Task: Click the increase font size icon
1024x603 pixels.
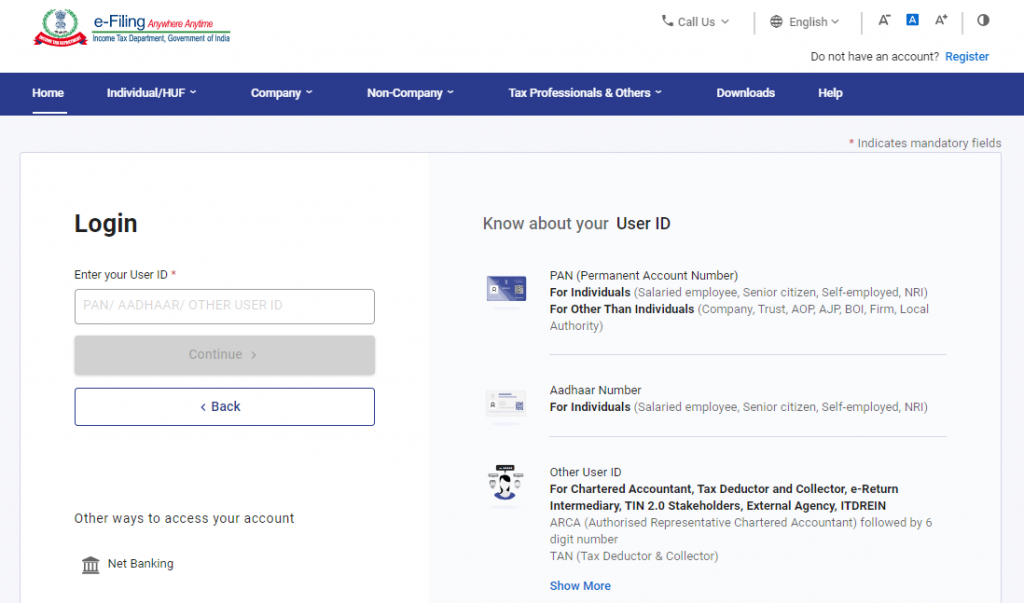Action: (941, 20)
